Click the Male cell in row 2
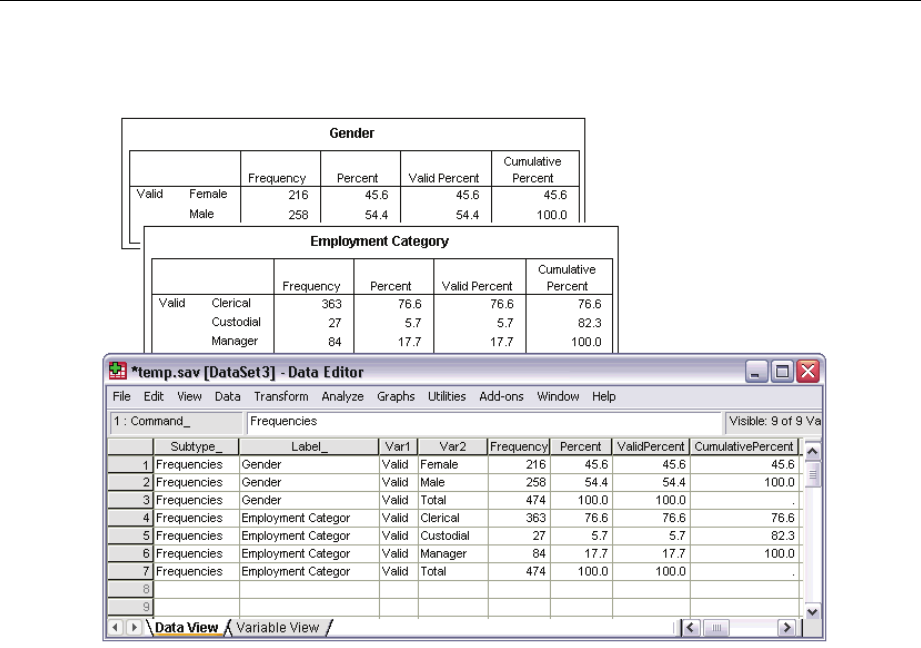921x648 pixels. click(453, 482)
